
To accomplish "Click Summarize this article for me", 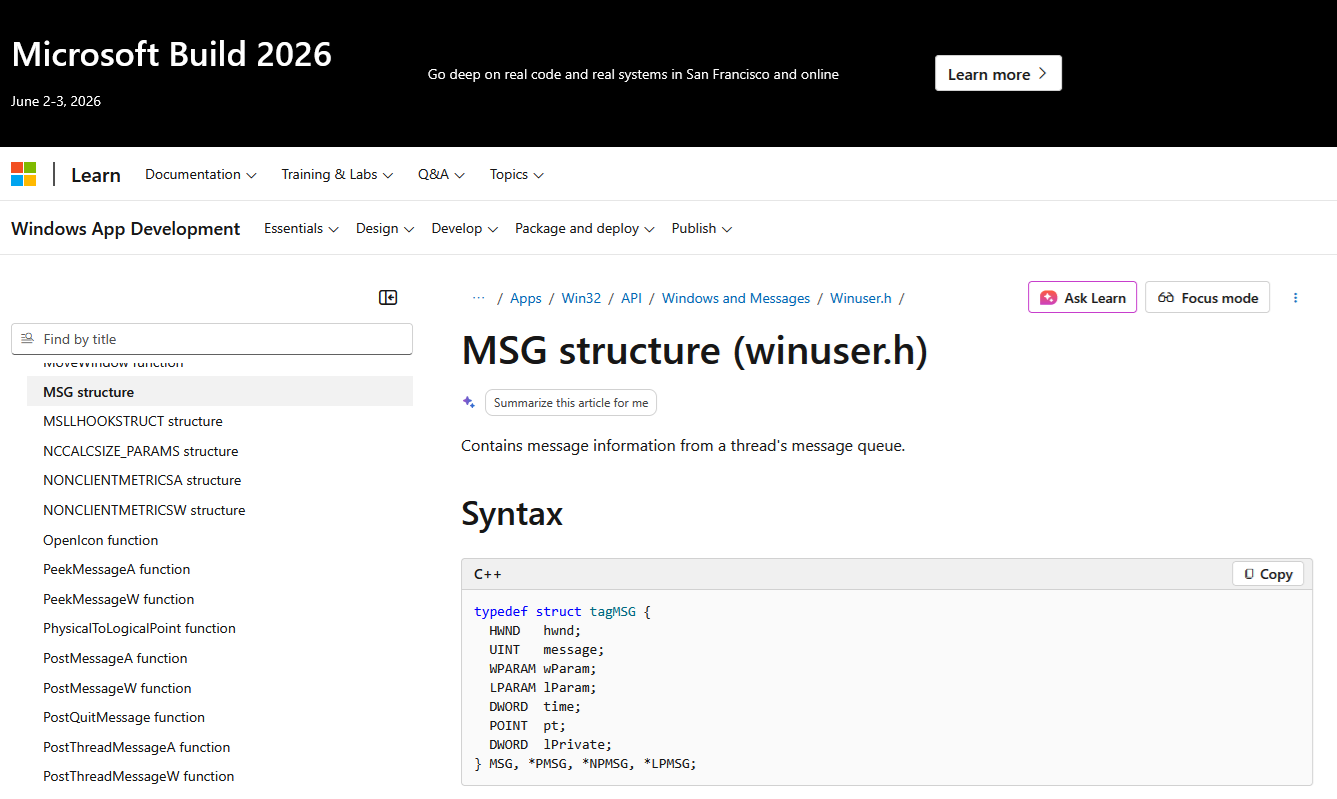I will point(570,402).
